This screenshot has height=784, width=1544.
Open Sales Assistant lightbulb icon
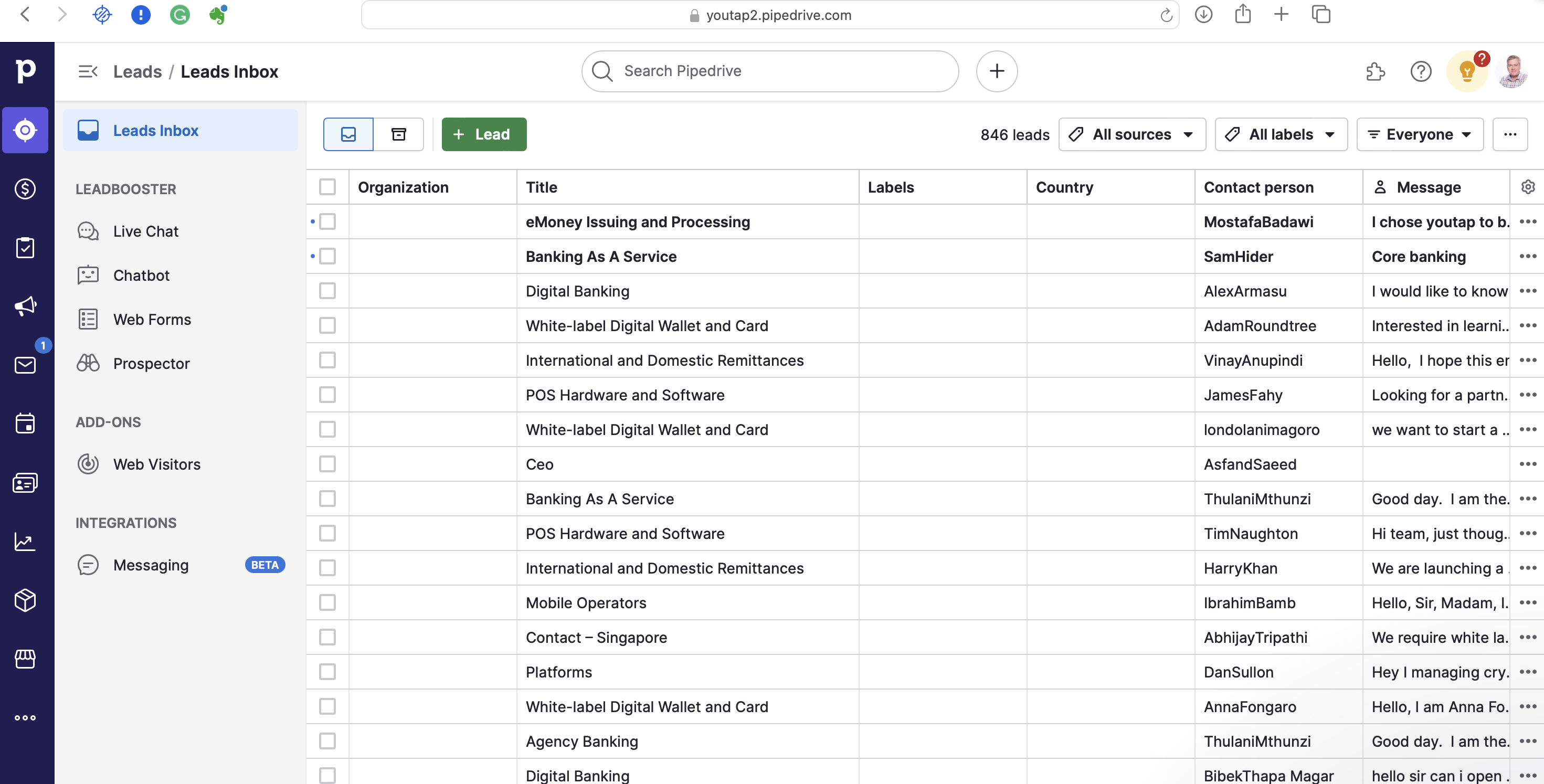(1467, 72)
